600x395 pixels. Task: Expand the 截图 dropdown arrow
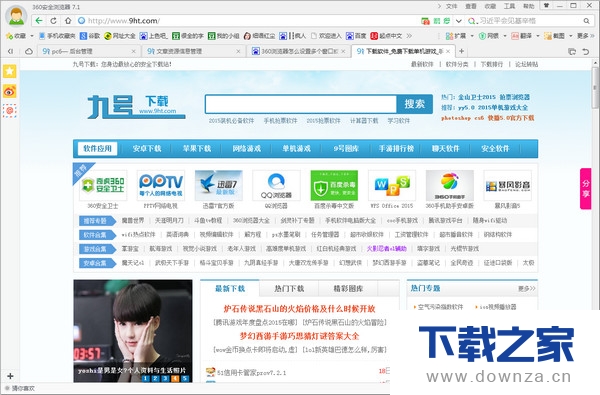(x=571, y=36)
